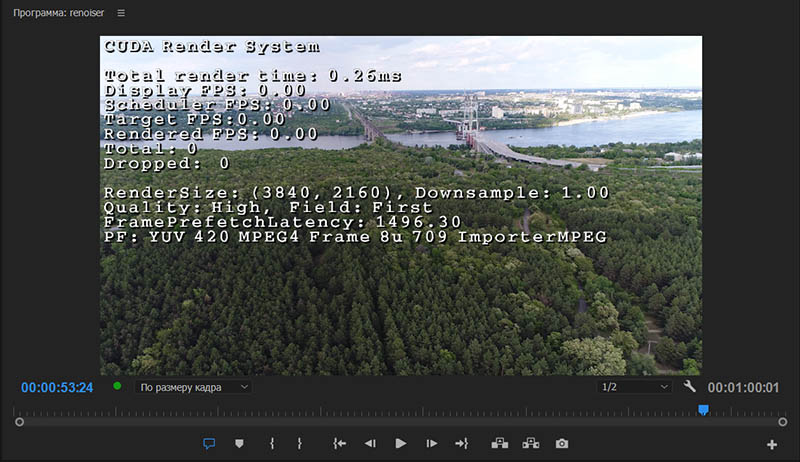800x462 pixels.
Task: Click the Add Marker speech-bubble icon
Action: pyautogui.click(x=209, y=444)
